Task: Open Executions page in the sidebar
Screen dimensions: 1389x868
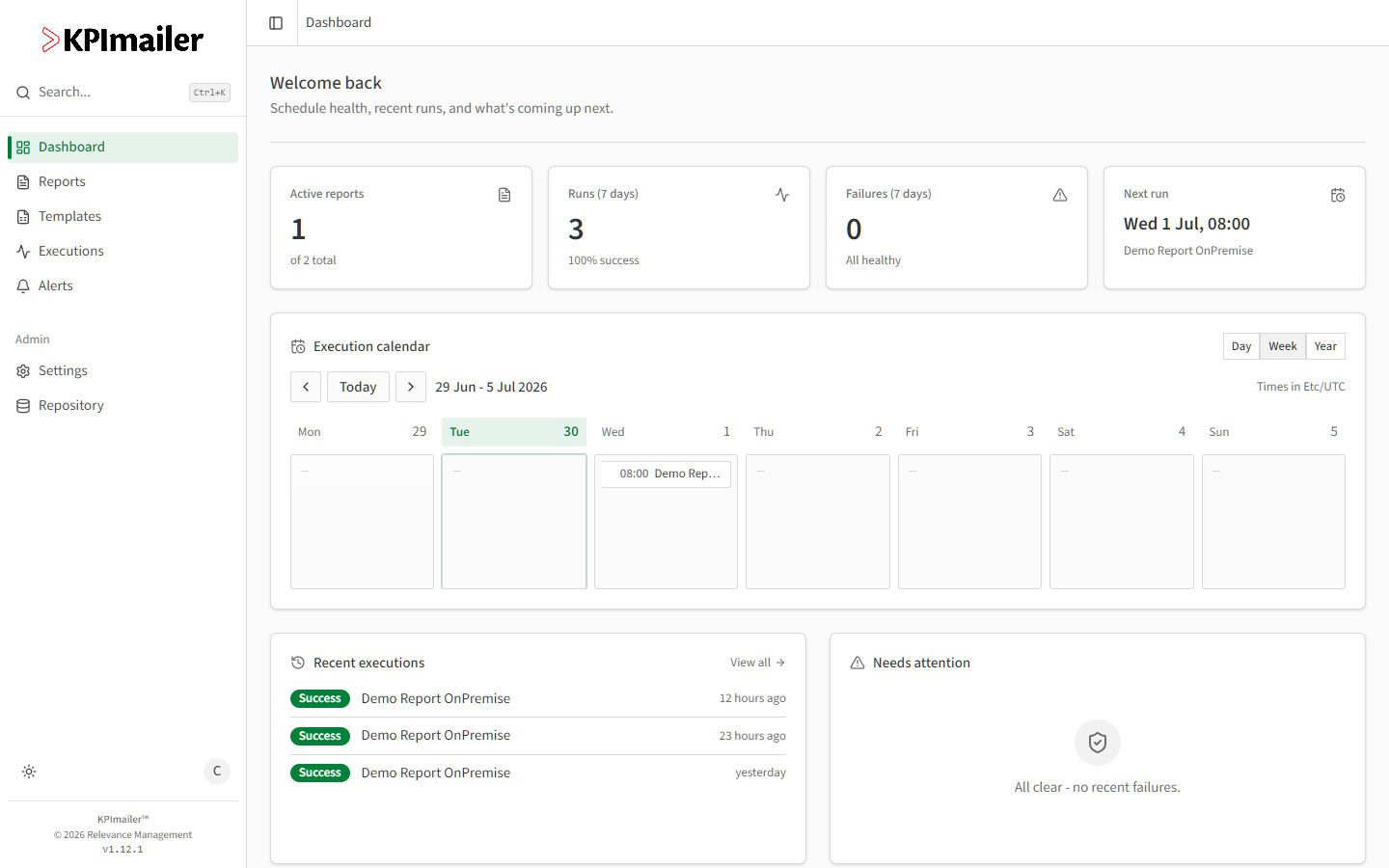Action: [123, 252]
